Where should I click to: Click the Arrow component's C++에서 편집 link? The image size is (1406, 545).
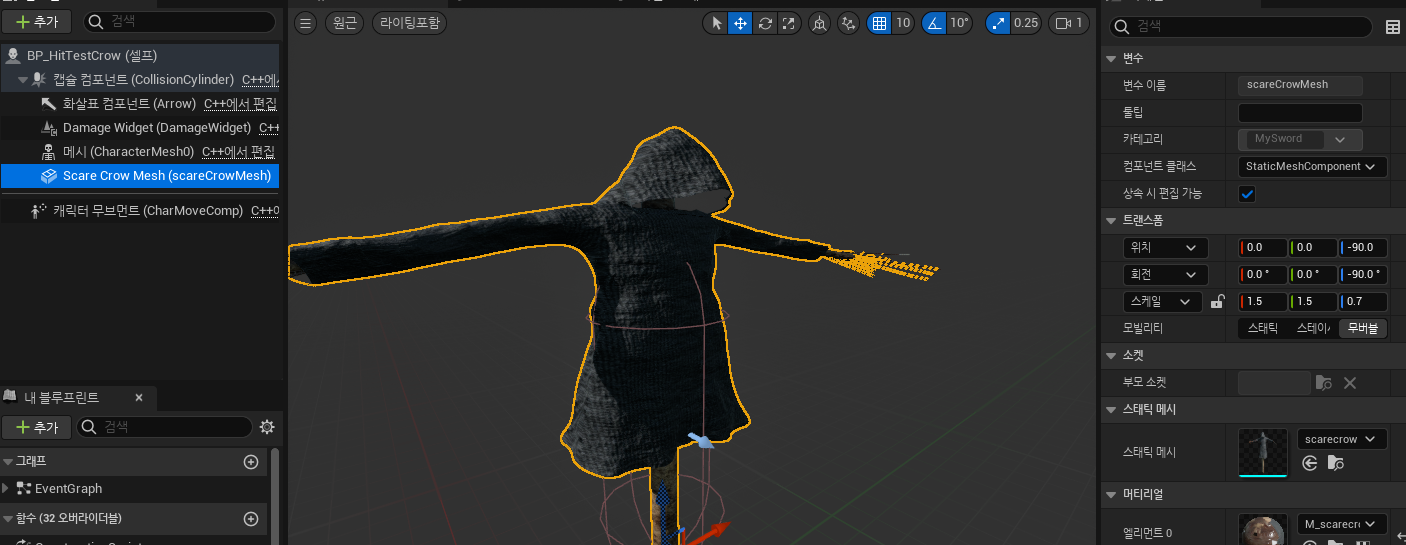click(x=240, y=103)
